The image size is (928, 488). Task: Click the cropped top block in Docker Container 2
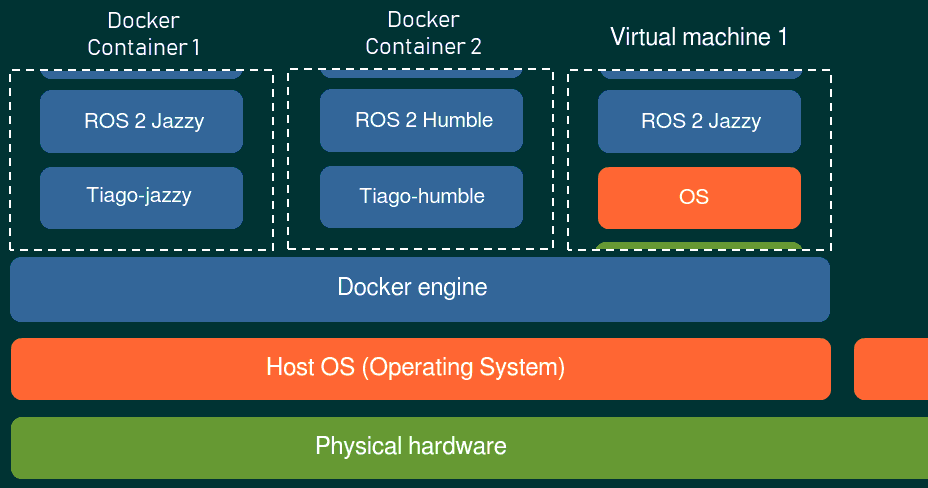tap(422, 73)
